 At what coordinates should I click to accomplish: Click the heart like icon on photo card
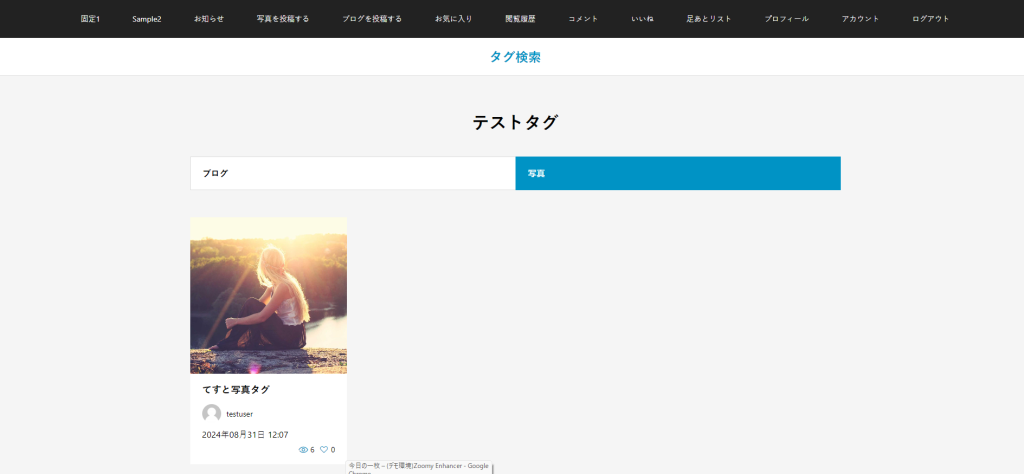[324, 450]
